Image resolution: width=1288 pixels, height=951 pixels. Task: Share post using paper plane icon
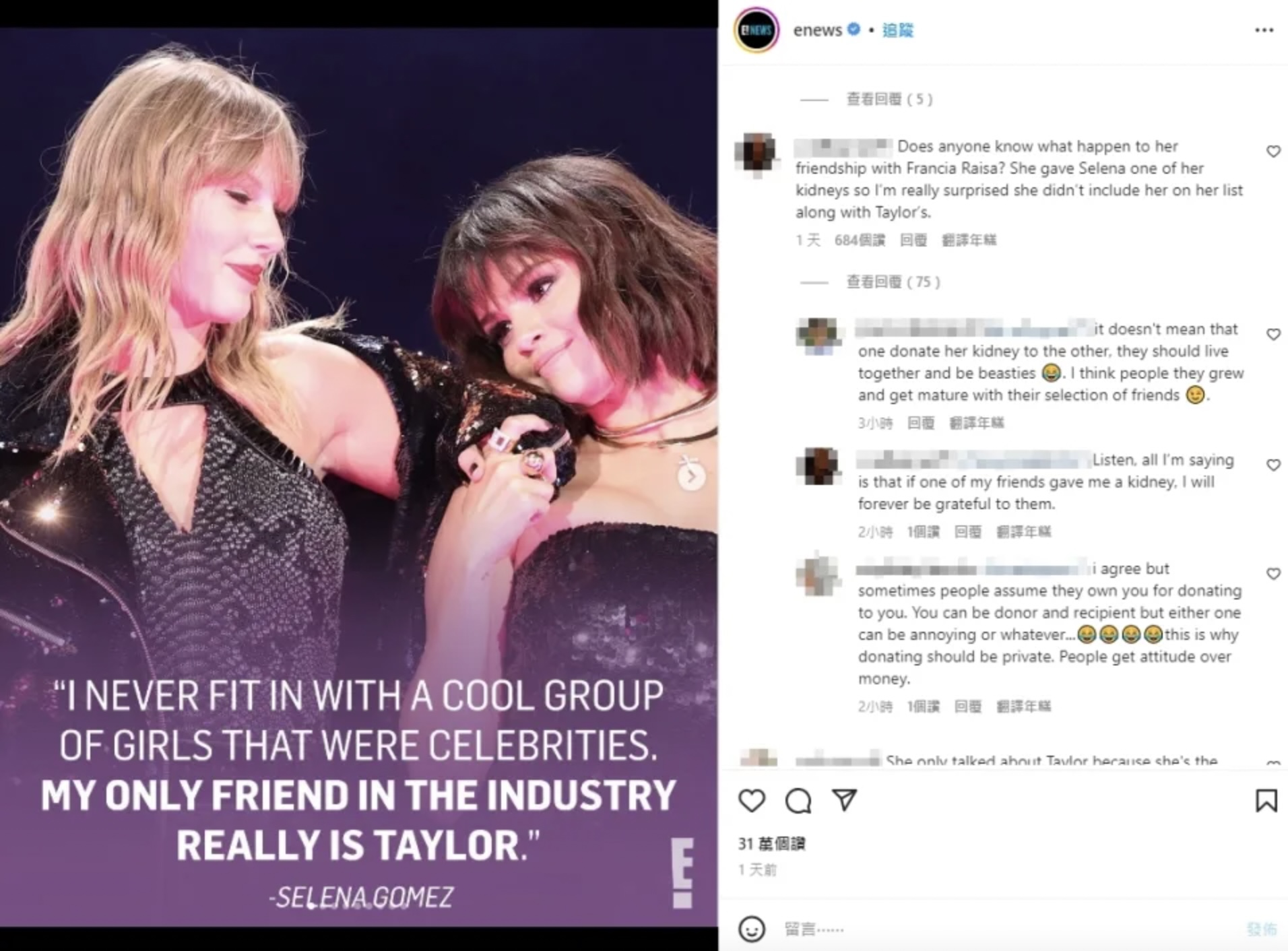tap(844, 799)
